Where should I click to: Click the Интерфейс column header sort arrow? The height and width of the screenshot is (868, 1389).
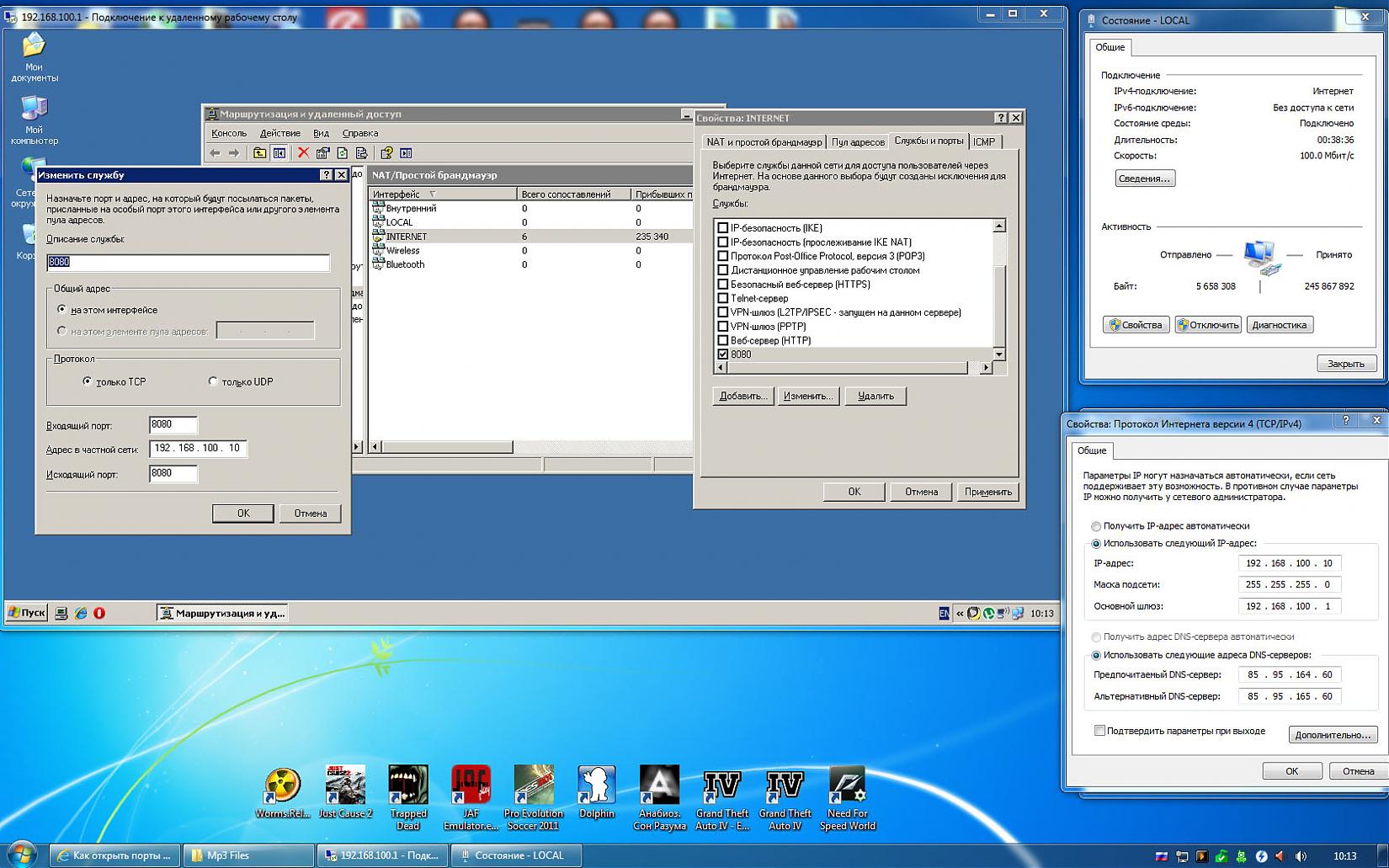pos(433,194)
